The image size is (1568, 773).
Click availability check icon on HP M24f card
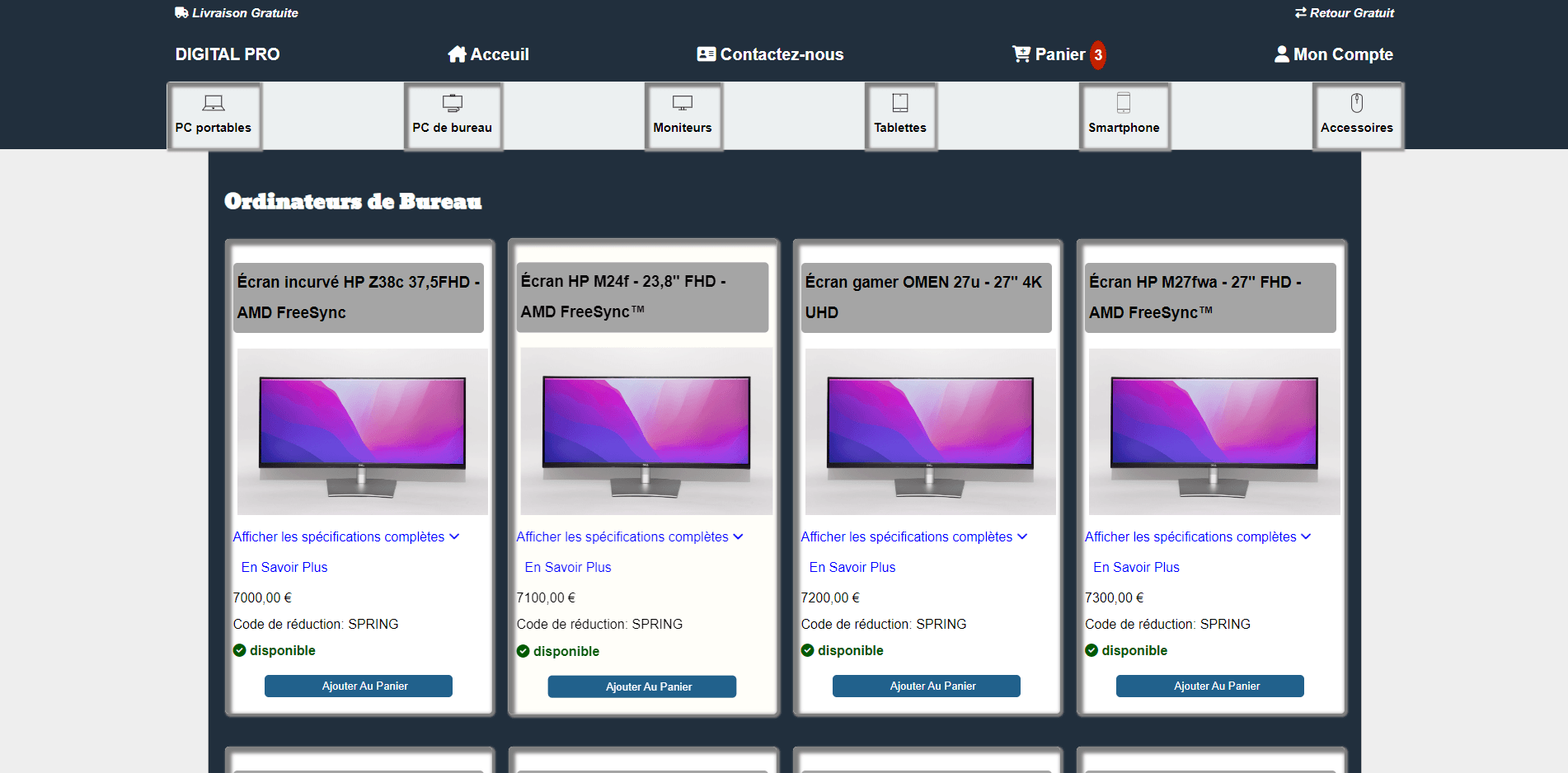pyautogui.click(x=523, y=651)
